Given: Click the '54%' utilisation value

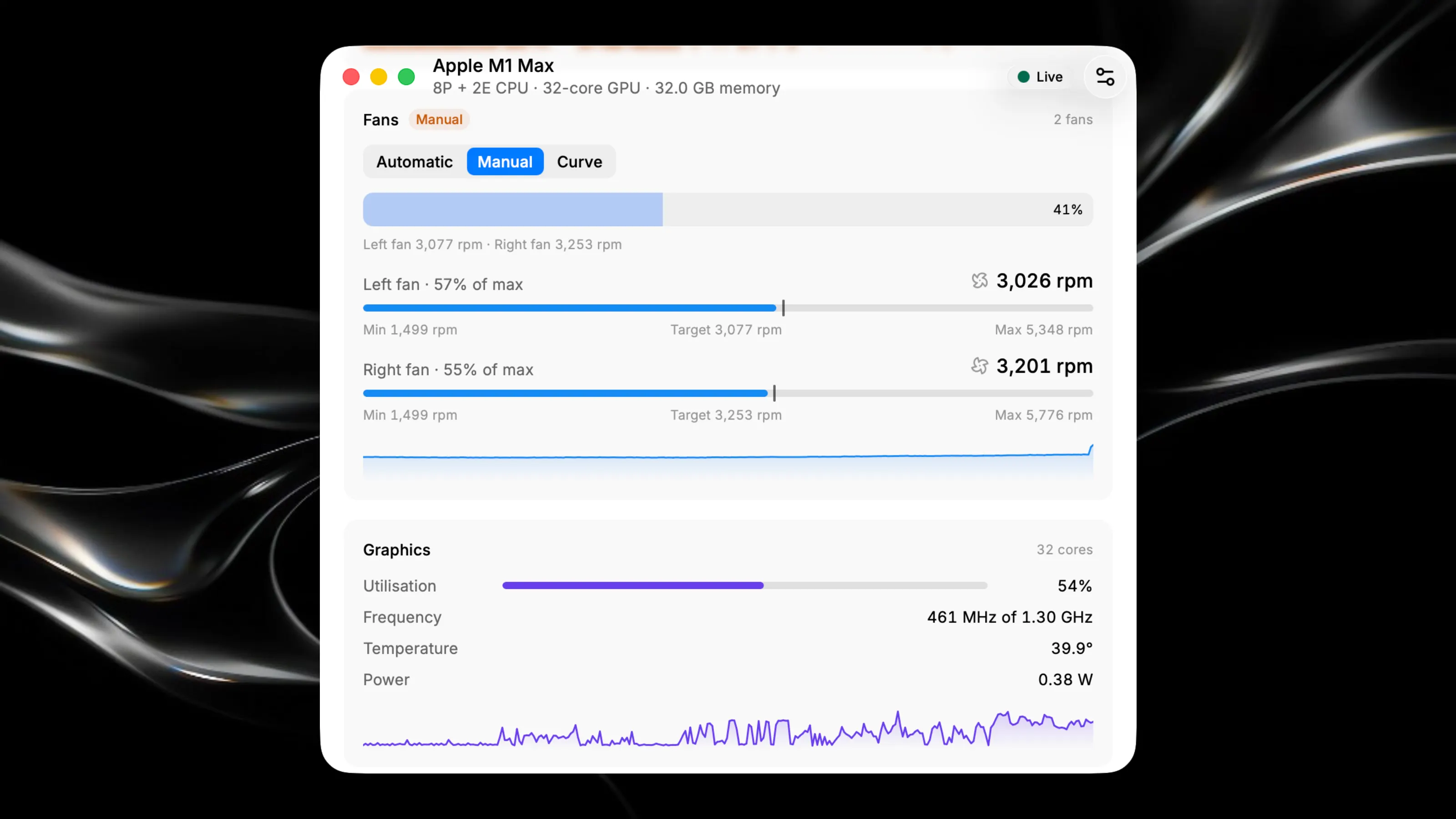Looking at the screenshot, I should 1075,586.
